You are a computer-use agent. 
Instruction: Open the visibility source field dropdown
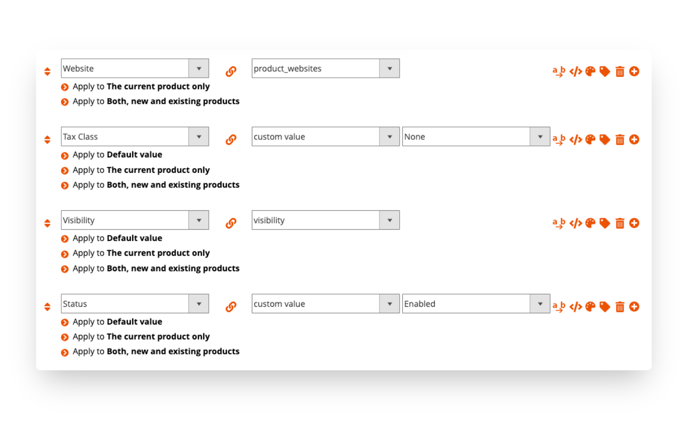326,220
